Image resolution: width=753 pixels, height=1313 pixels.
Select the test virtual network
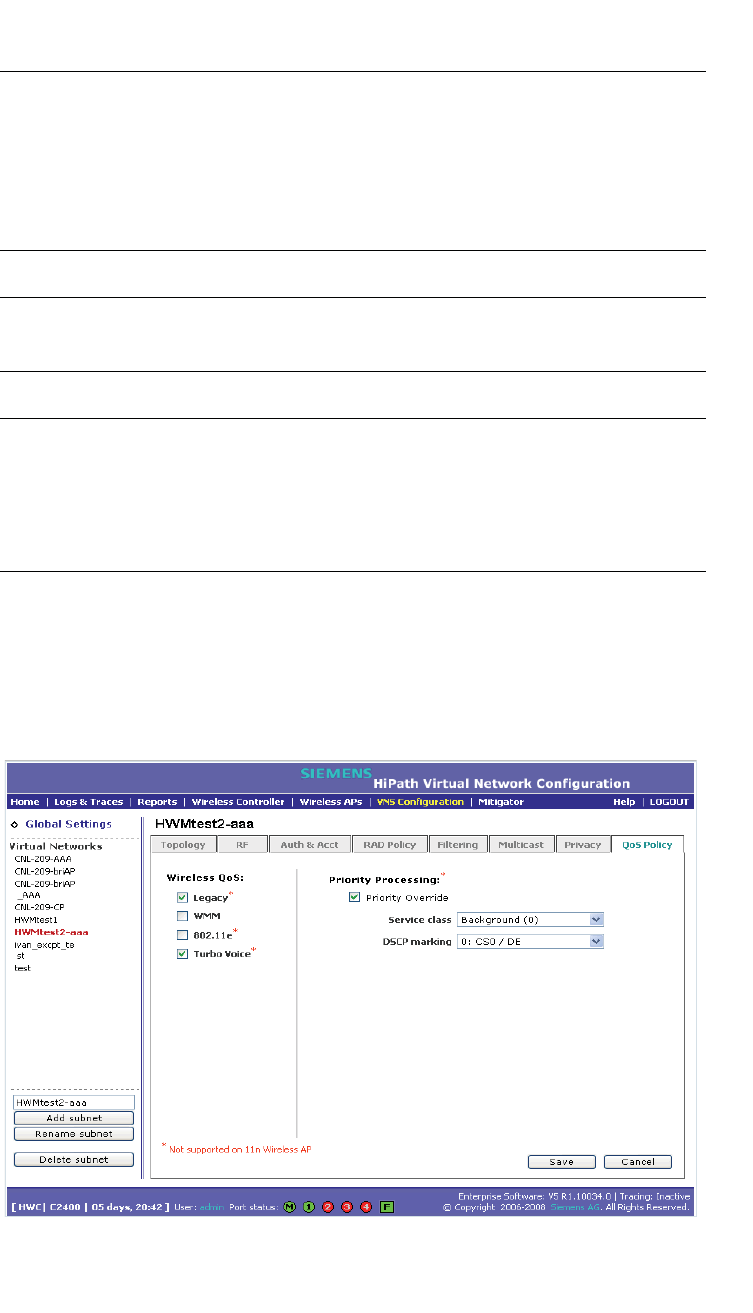pos(22,968)
